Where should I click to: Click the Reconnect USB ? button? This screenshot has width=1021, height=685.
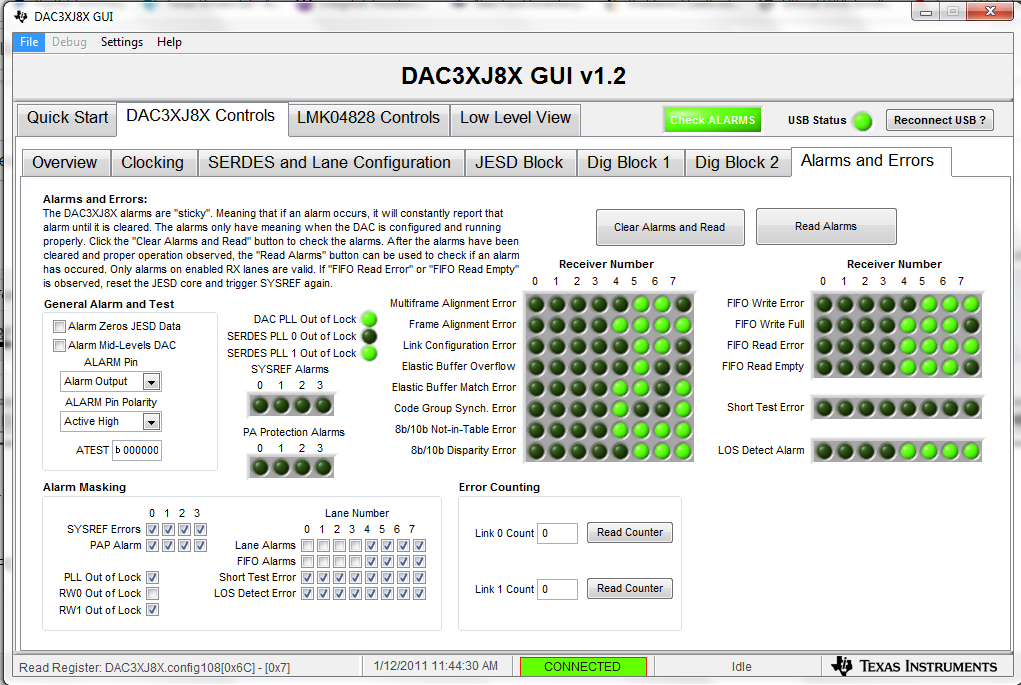click(940, 120)
